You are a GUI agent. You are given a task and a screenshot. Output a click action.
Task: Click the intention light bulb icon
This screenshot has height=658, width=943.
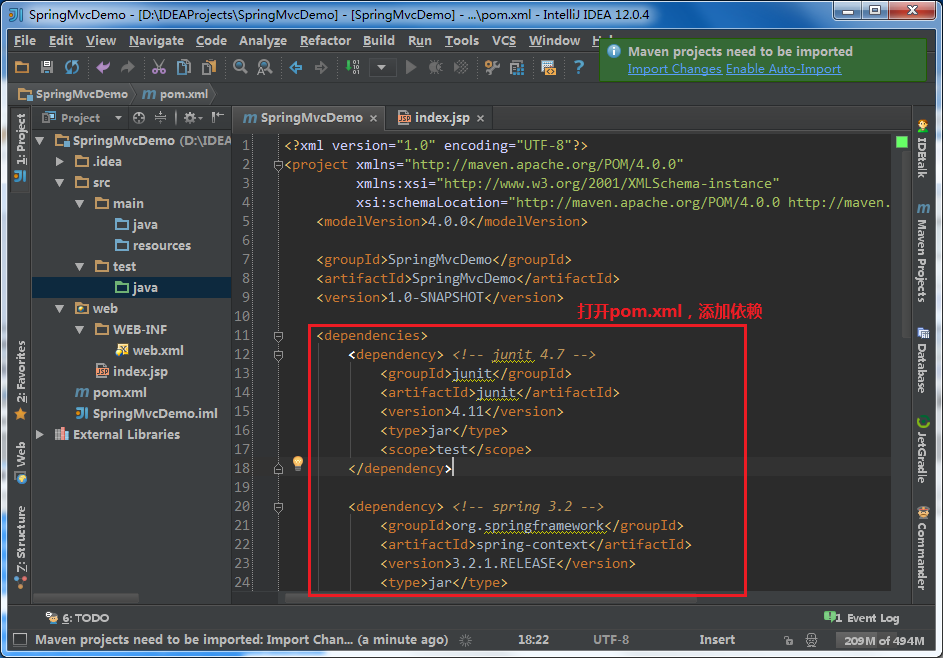pos(298,463)
